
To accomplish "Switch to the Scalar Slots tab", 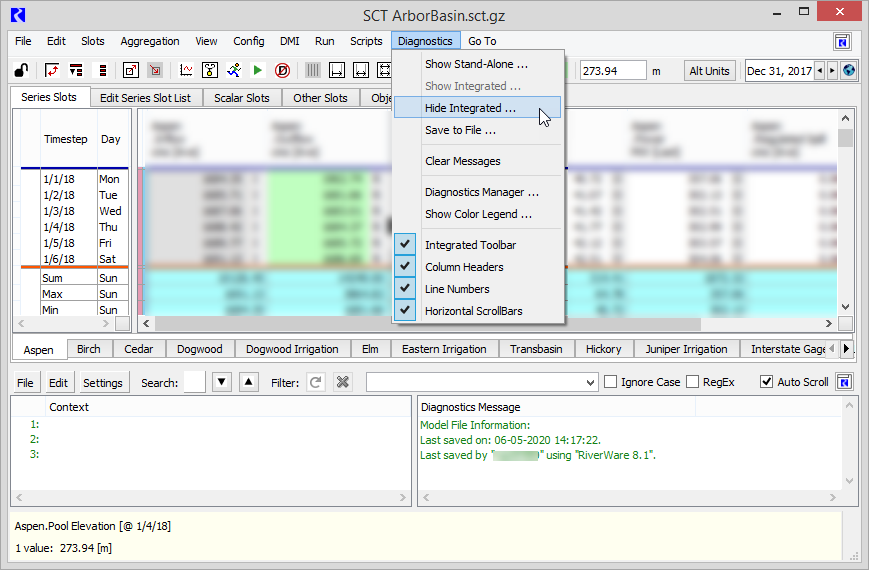I will [x=241, y=98].
